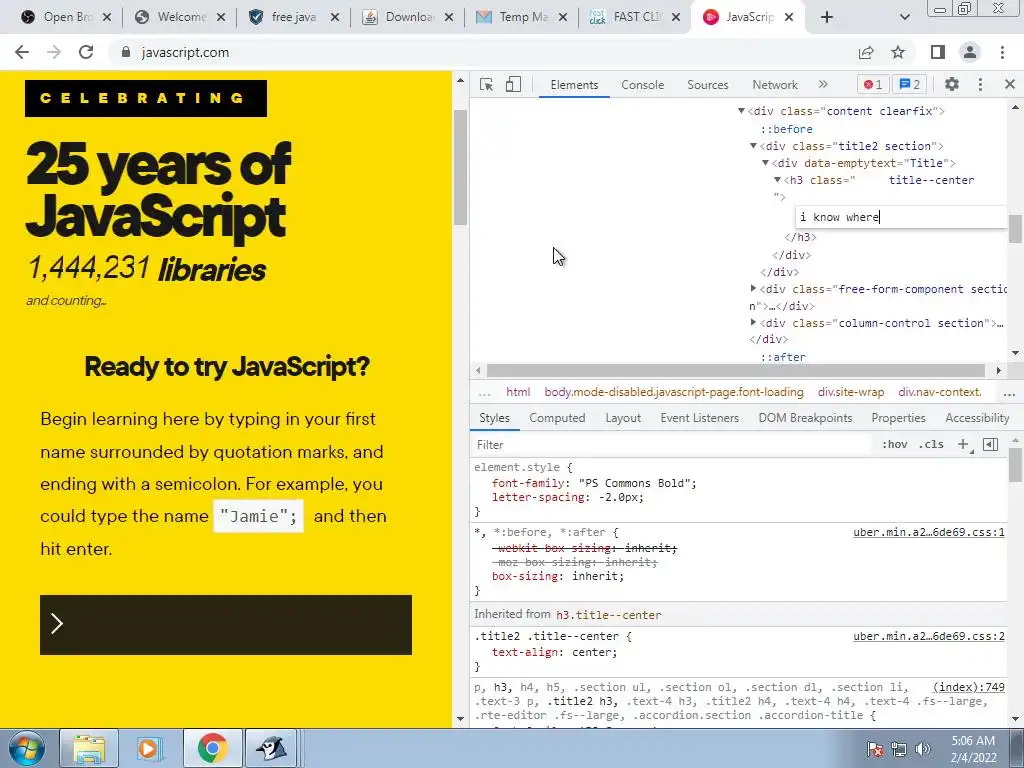
Task: Go forward in browser history
Action: point(54,52)
